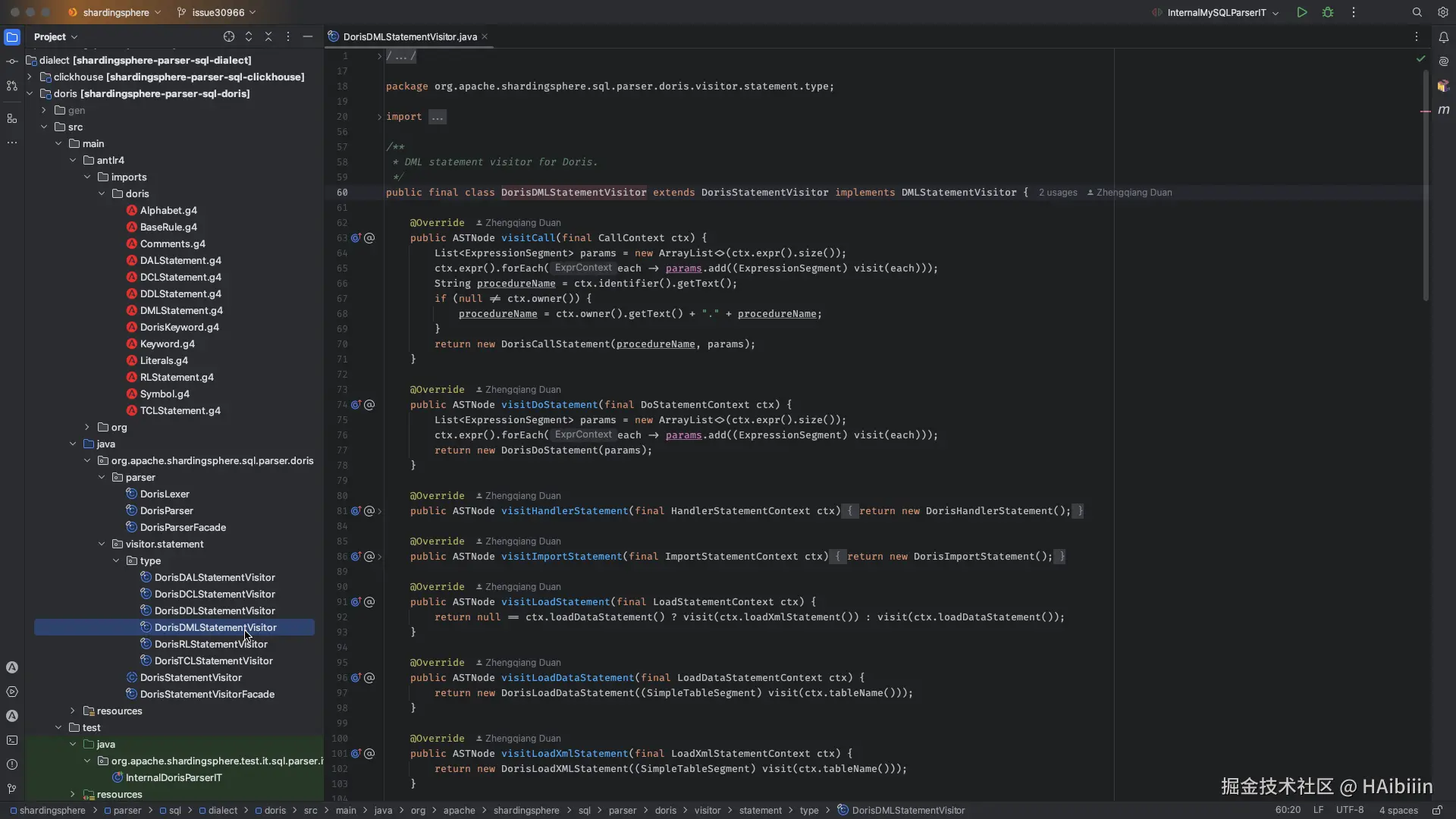
Task: Run InternalMySQLParserIT using the green play icon
Action: pos(1302,12)
